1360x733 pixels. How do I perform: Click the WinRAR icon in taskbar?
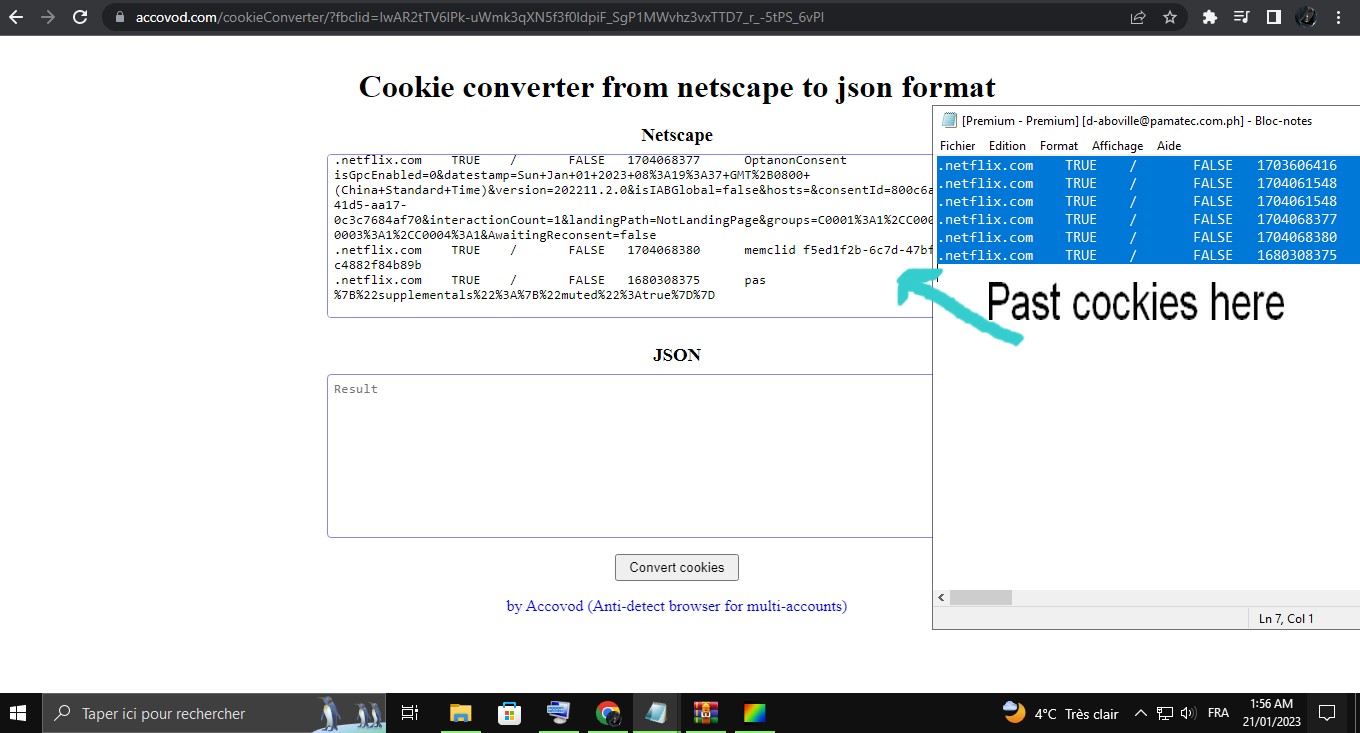click(x=706, y=713)
